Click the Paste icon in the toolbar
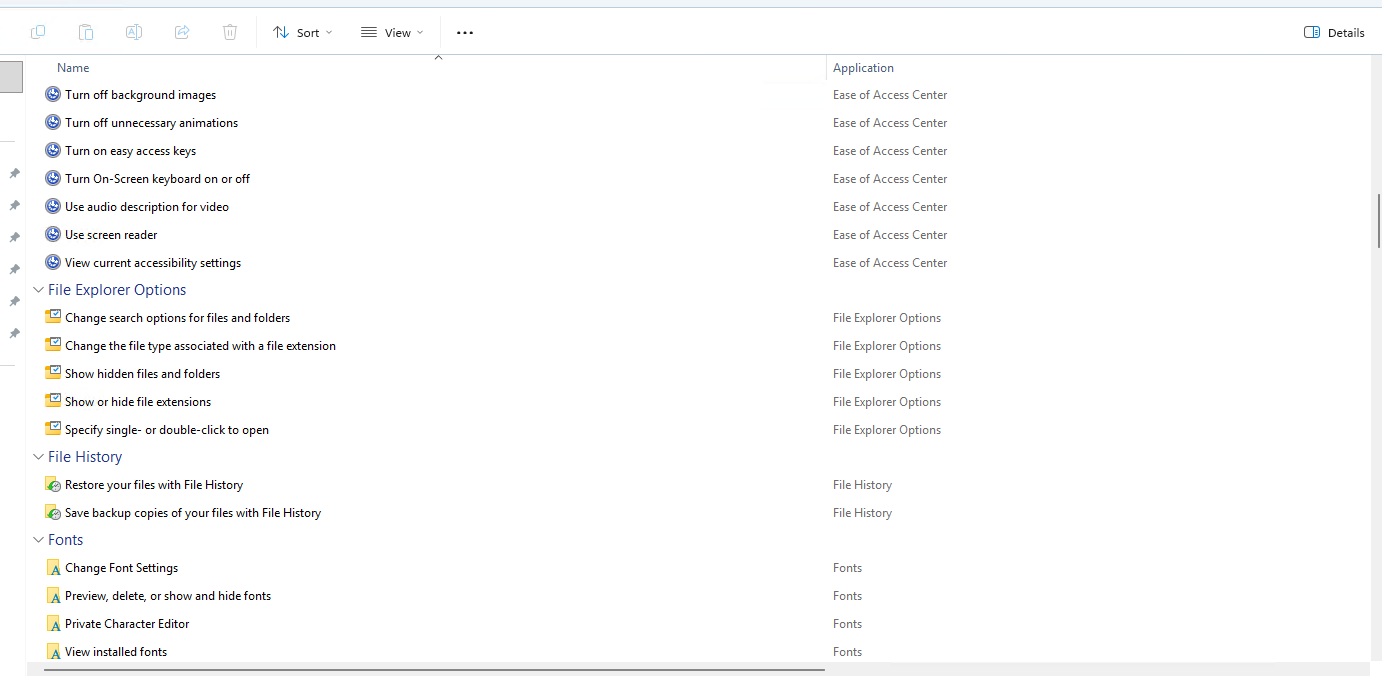1382x676 pixels. pyautogui.click(x=85, y=31)
